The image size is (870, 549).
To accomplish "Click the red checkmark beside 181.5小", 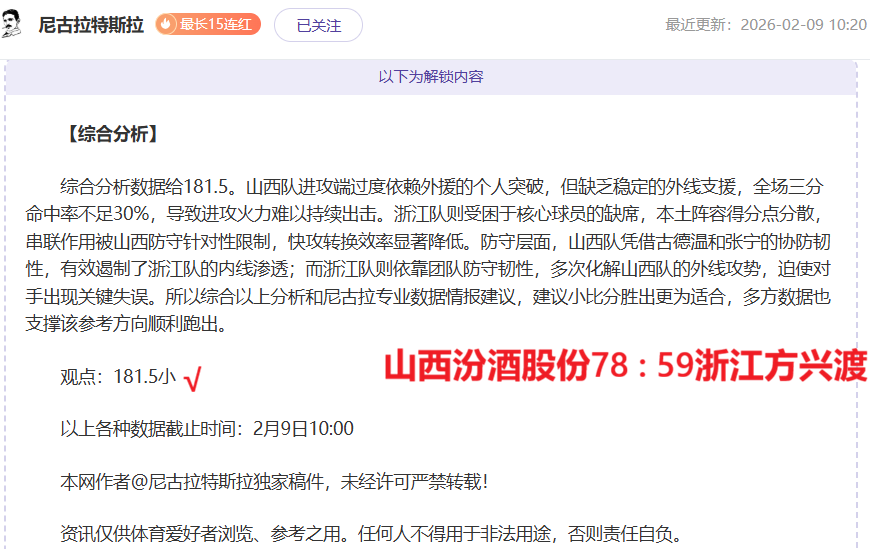I will pyautogui.click(x=193, y=378).
